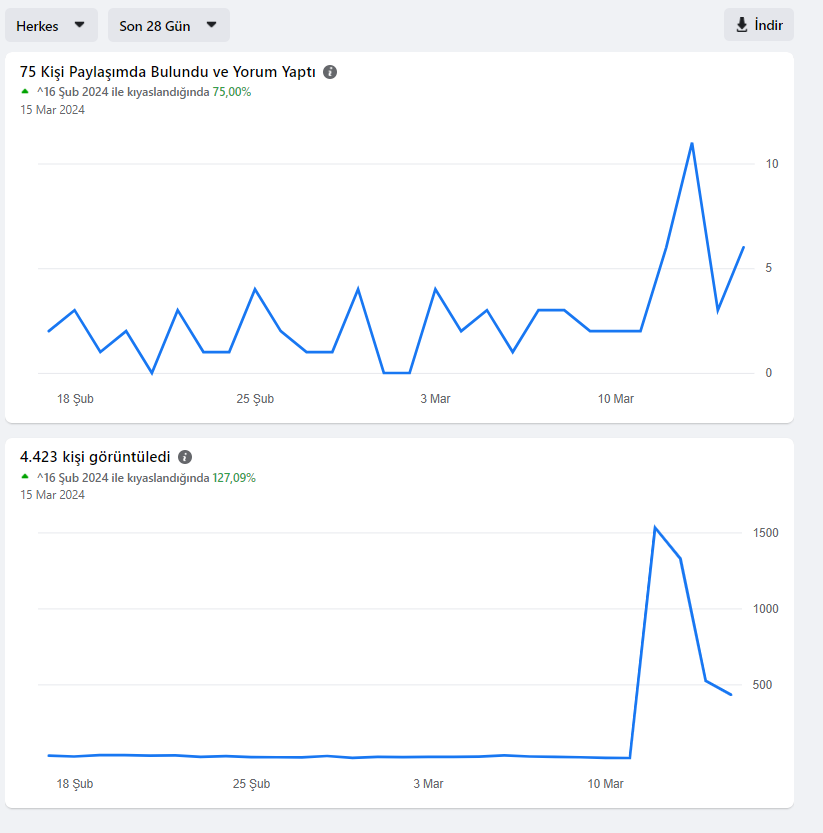Click the 25 Şub label on the engagement chart axis
The width and height of the screenshot is (823, 833).
[255, 398]
